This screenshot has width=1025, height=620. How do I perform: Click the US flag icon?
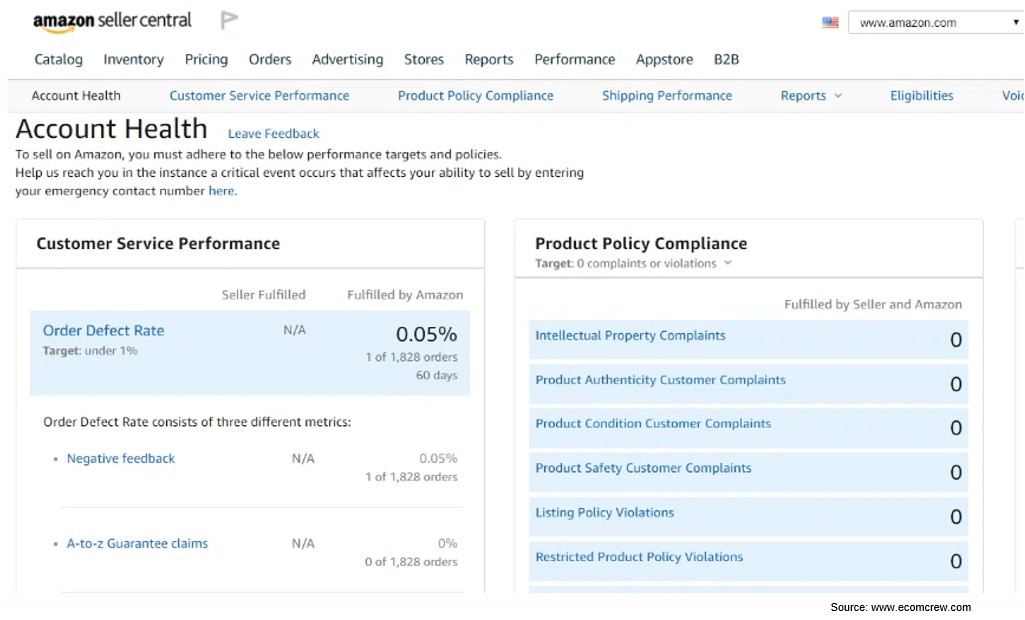[x=830, y=22]
